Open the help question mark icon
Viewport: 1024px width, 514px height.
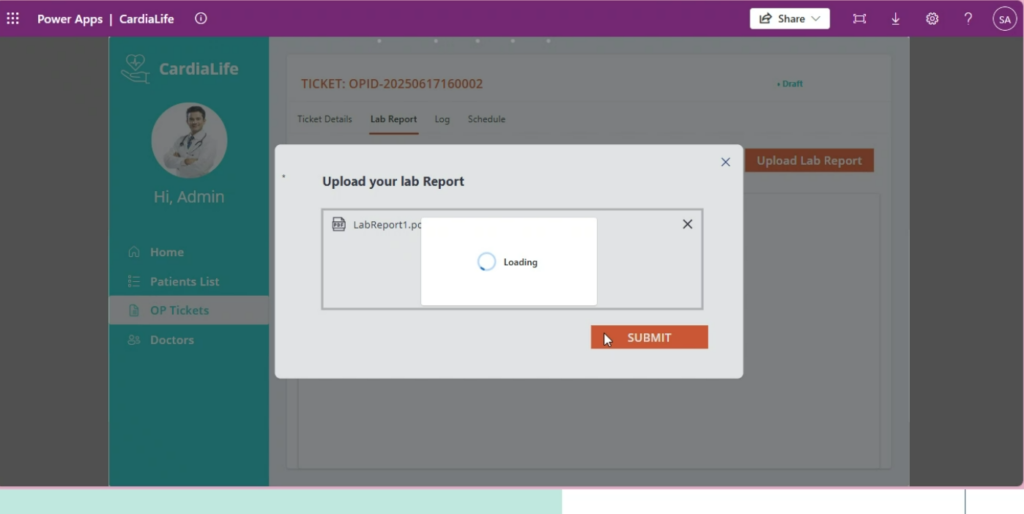point(968,18)
